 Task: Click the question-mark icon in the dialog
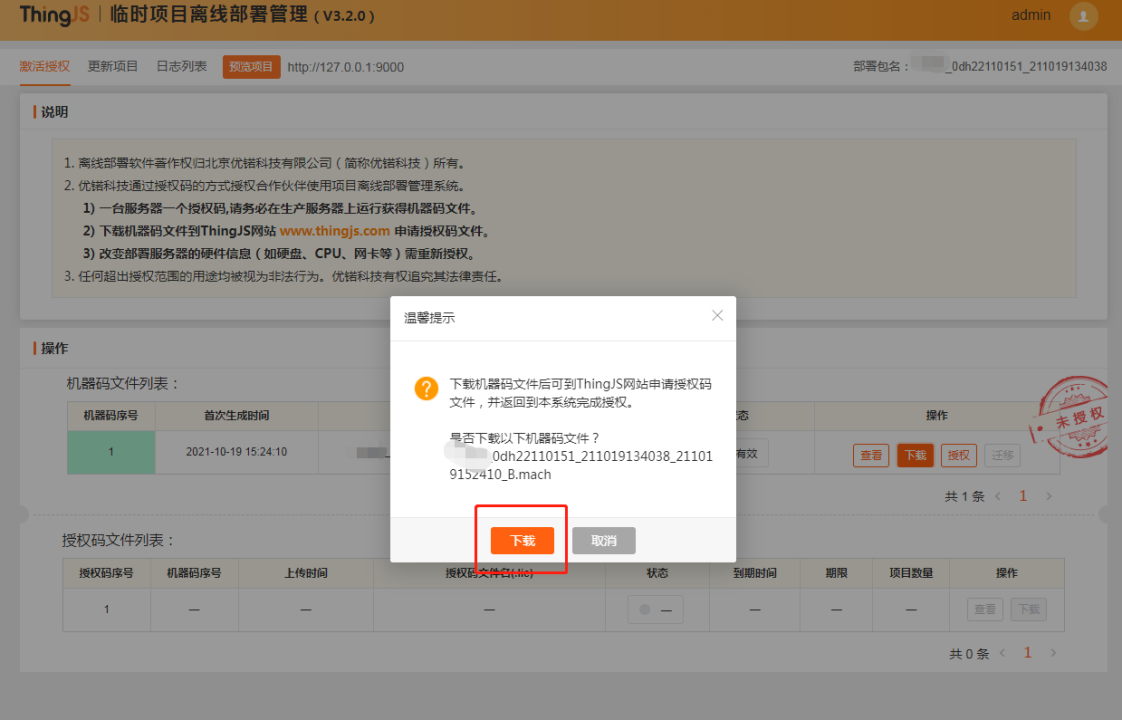tap(427, 388)
